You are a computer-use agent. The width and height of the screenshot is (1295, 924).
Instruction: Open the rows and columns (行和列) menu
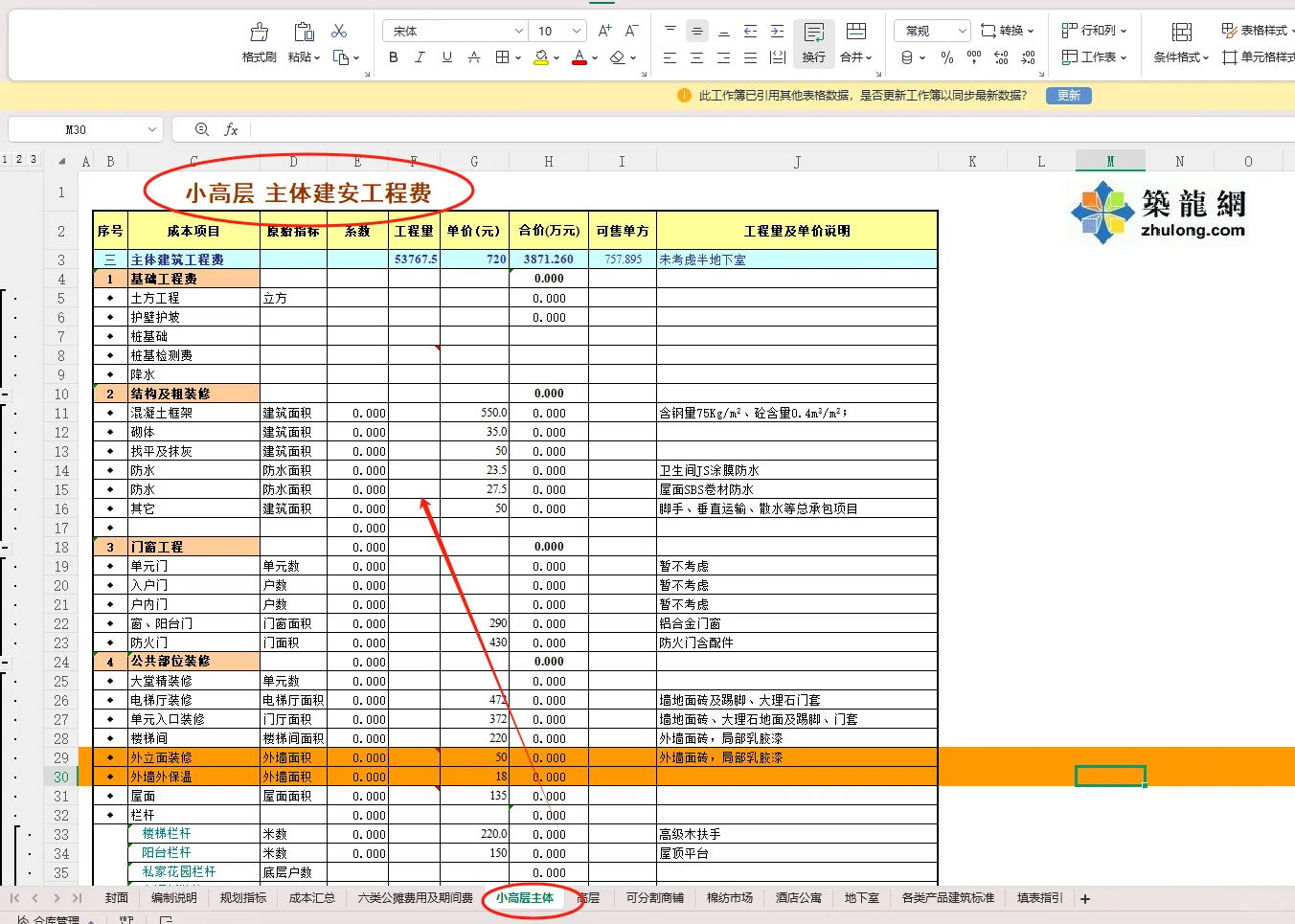[1094, 31]
